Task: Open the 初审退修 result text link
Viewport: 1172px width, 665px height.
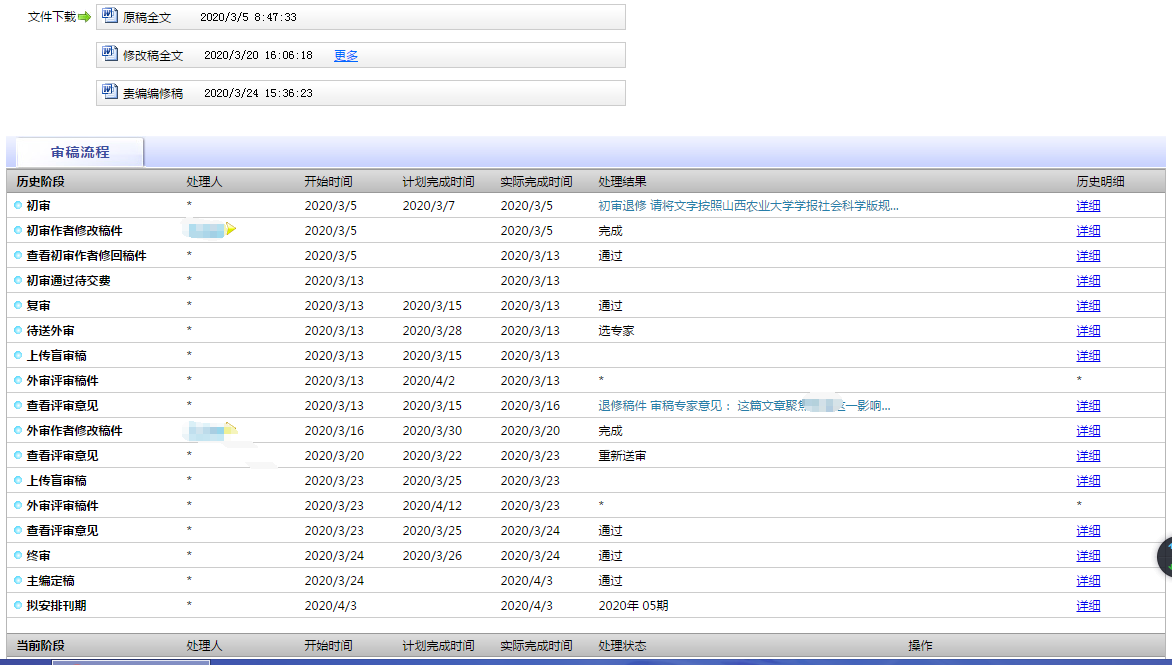Action: coord(748,206)
